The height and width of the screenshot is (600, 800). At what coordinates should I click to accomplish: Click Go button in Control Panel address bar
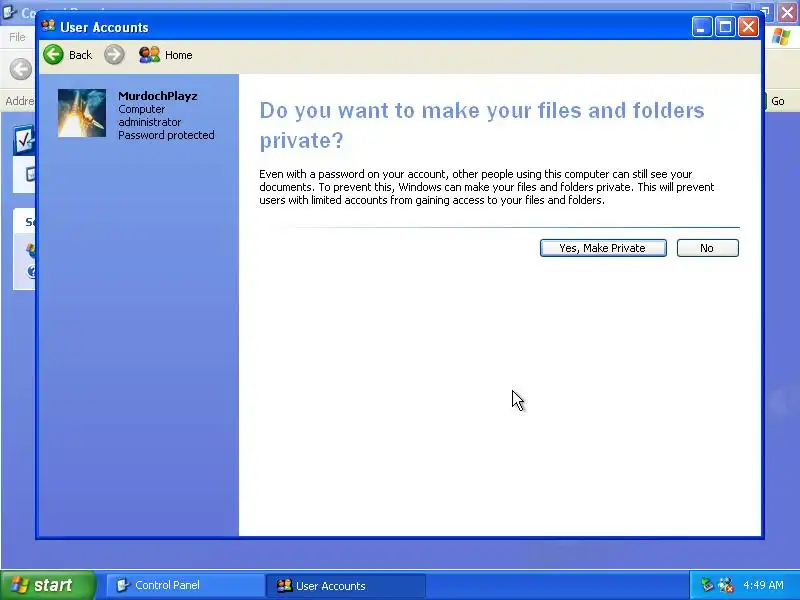778,101
